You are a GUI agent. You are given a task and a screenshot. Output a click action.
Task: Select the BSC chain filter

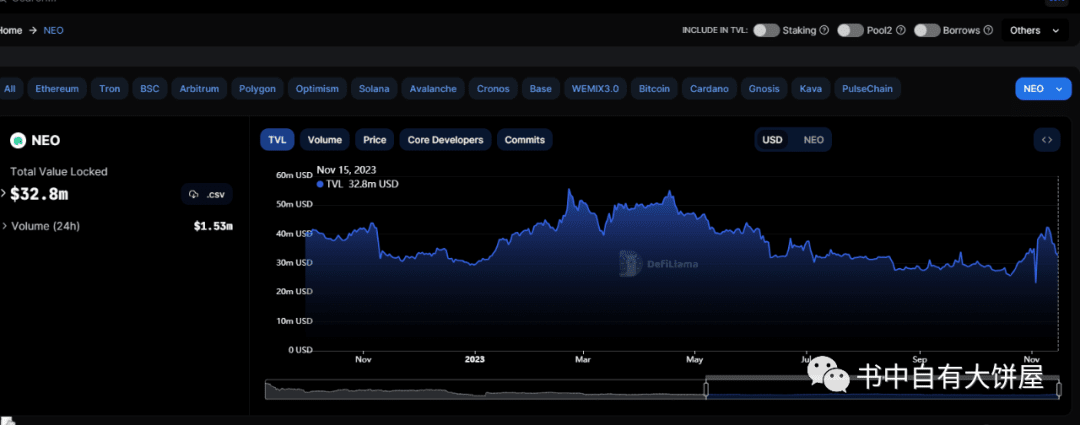click(x=149, y=89)
